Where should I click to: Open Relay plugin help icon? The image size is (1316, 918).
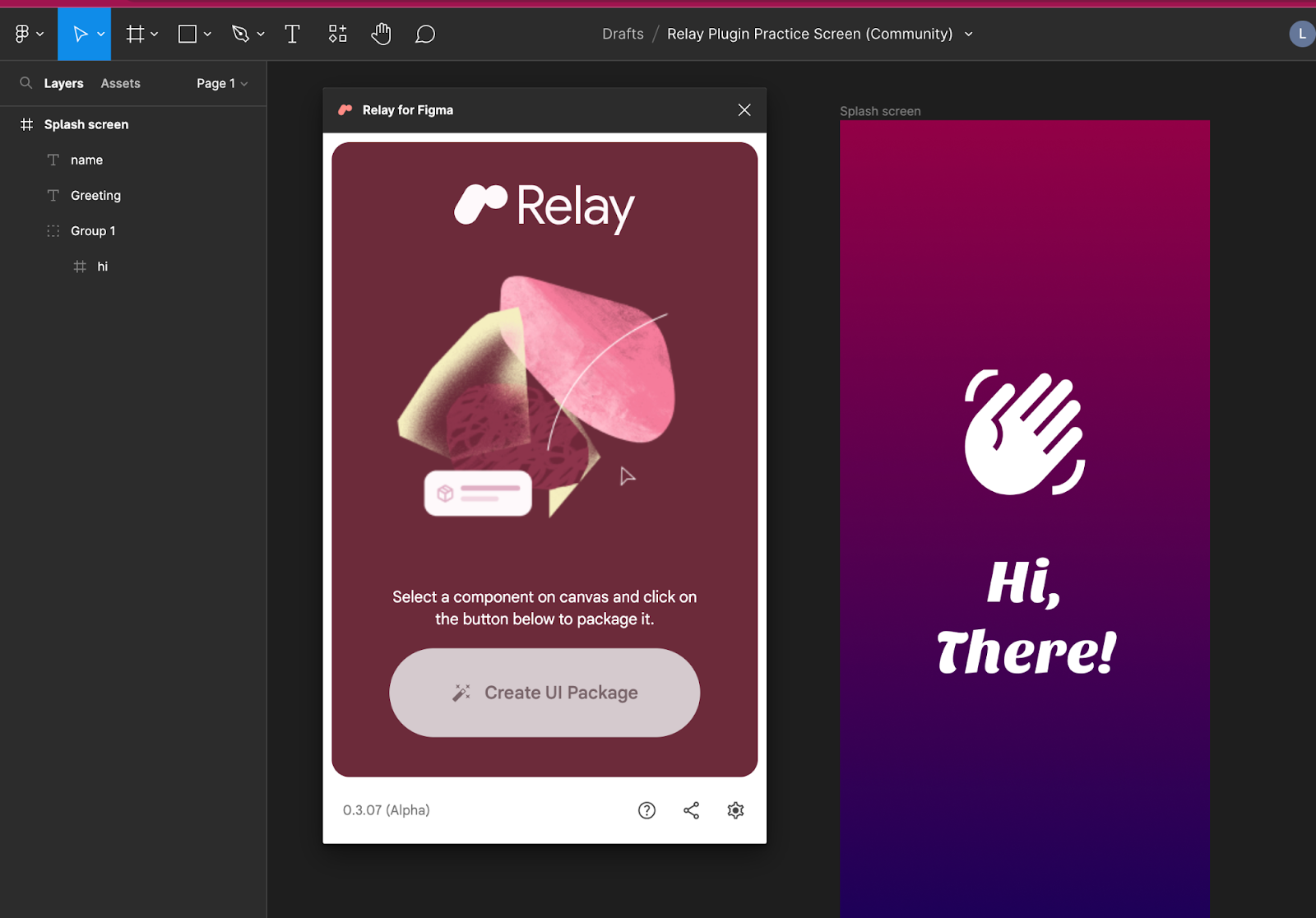(x=647, y=810)
